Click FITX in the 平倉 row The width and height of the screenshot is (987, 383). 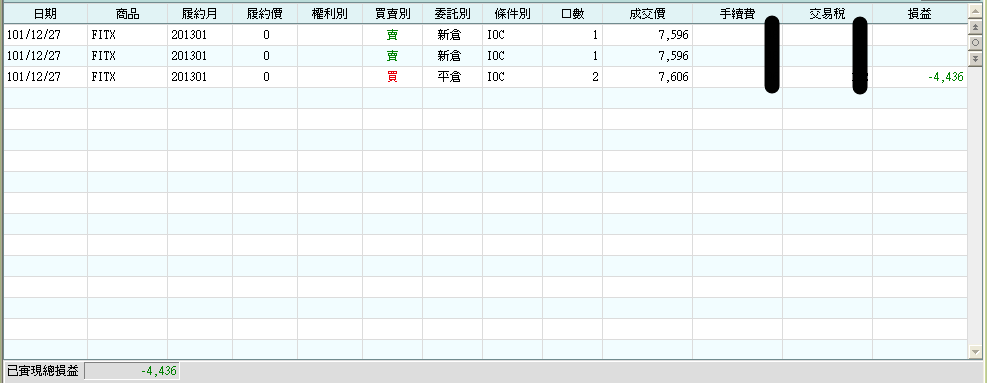pos(128,77)
